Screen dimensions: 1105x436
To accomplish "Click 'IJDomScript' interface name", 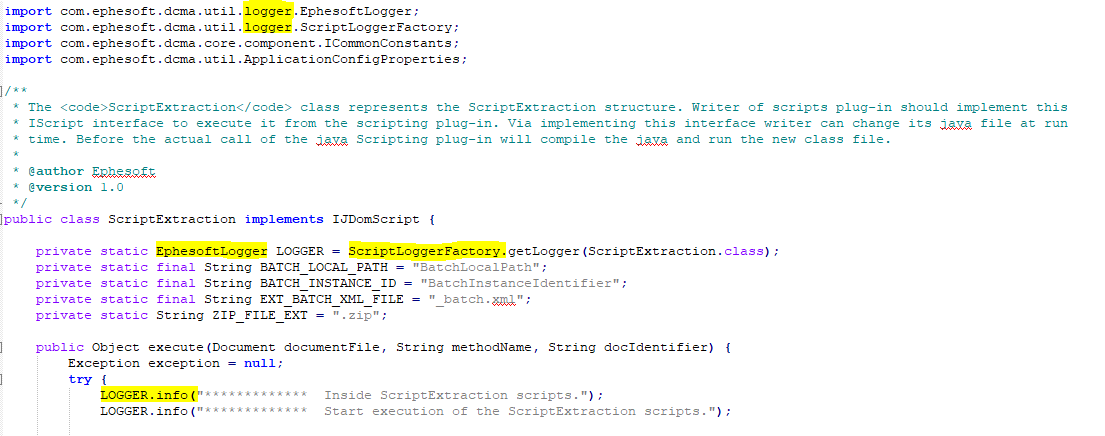I will (376, 219).
